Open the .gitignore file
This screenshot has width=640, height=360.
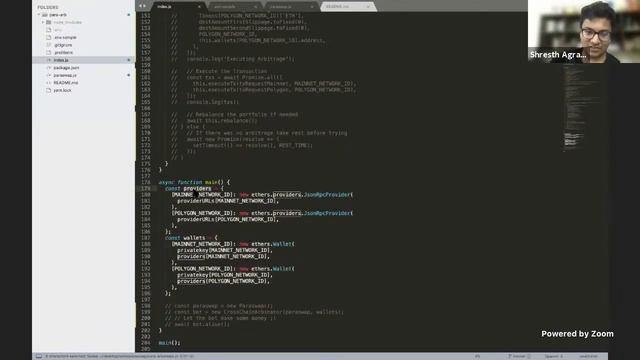click(x=63, y=45)
